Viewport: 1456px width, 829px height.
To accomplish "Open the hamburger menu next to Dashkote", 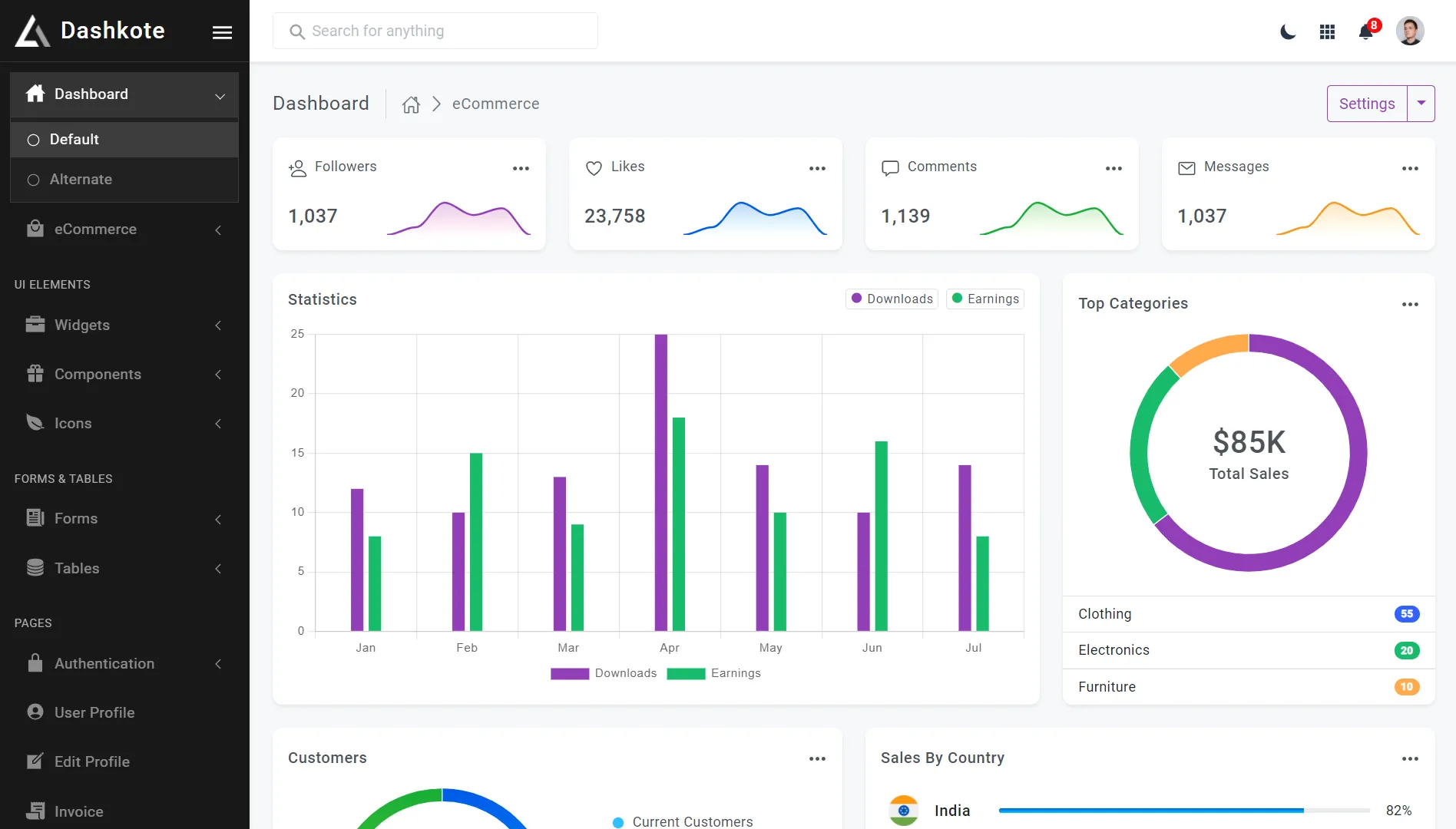I will click(222, 32).
